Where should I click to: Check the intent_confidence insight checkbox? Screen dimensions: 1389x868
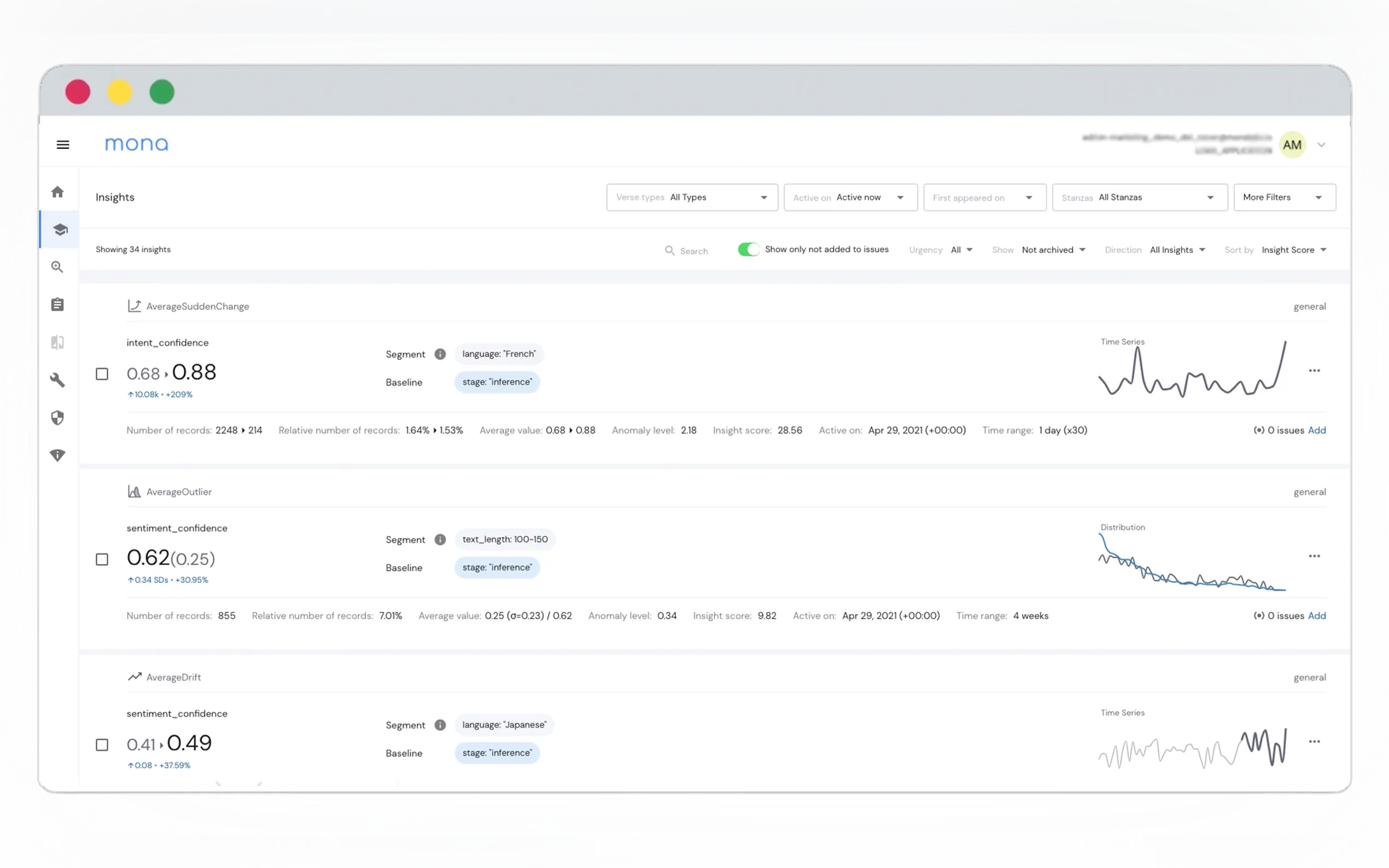click(102, 374)
